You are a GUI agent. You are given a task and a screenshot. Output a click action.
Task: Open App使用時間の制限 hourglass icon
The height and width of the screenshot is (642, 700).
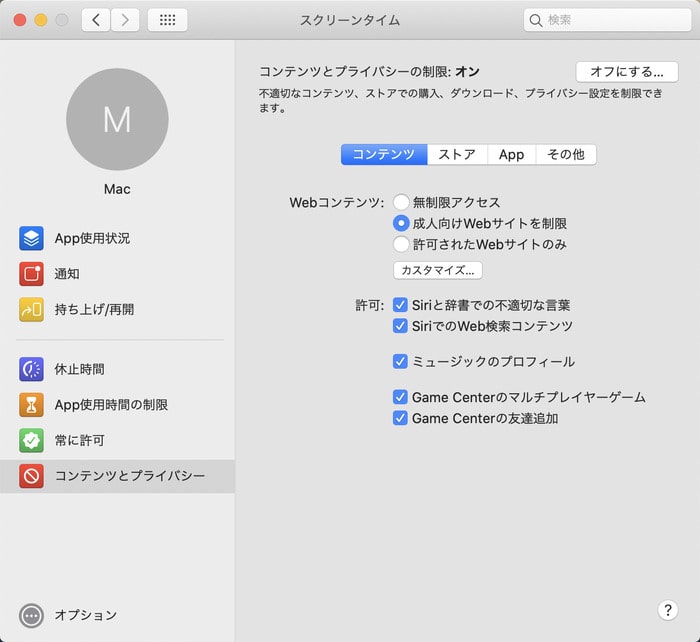[31, 405]
